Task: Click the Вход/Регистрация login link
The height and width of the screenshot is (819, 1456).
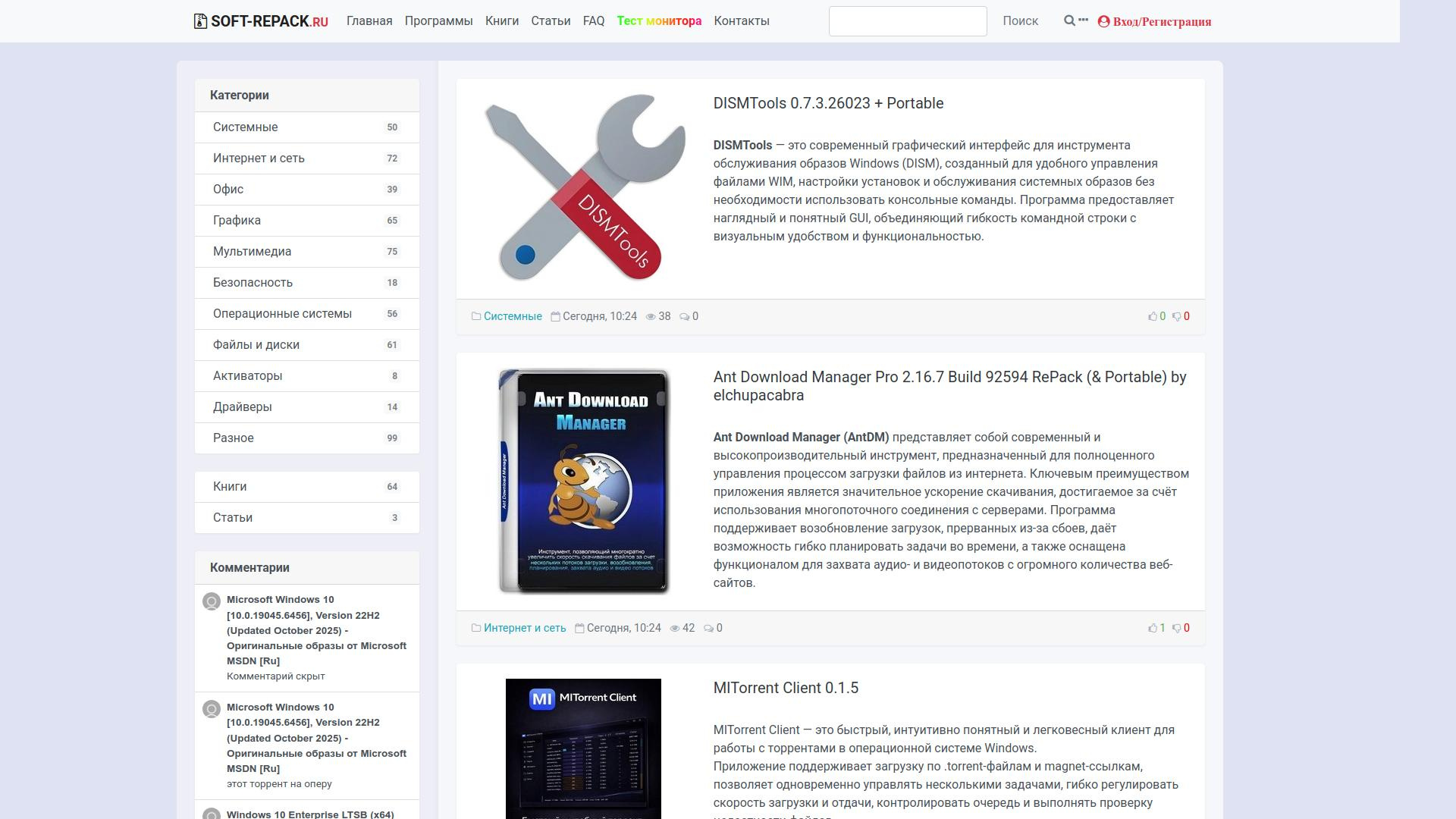Action: click(1161, 21)
